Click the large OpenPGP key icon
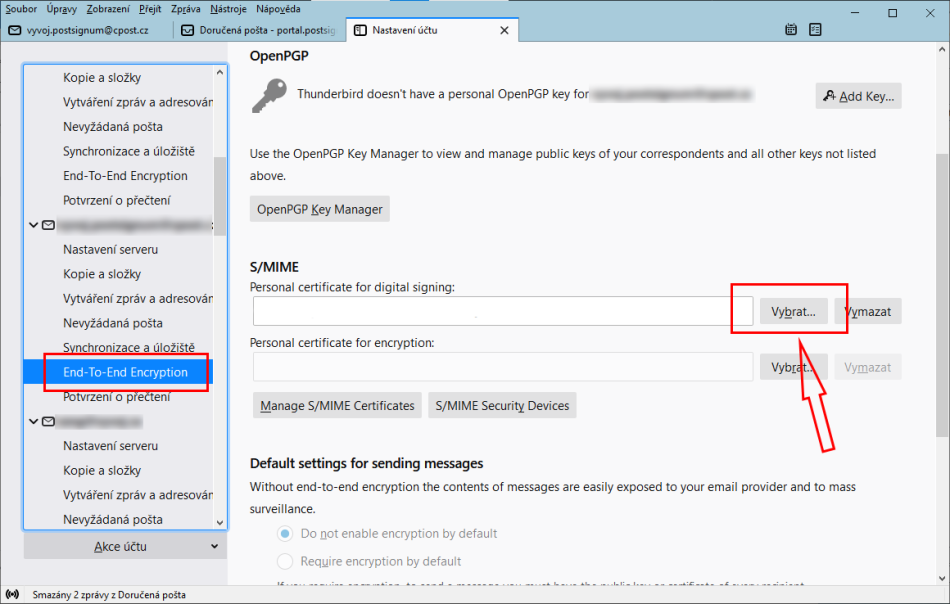Viewport: 950px width, 604px height. tap(269, 96)
